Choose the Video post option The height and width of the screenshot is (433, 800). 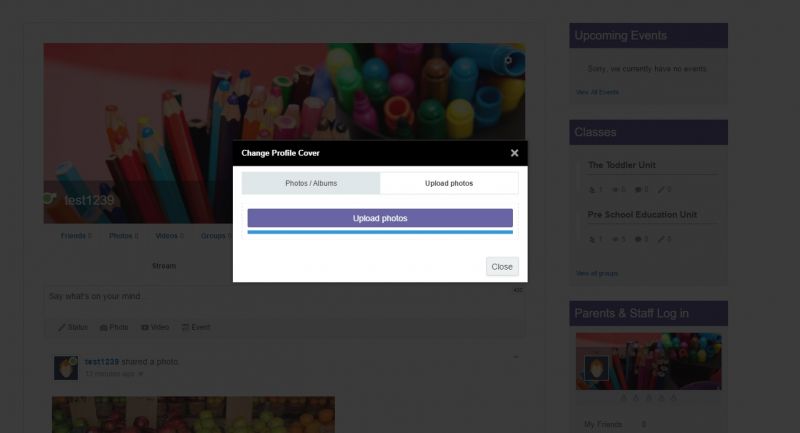(x=155, y=327)
